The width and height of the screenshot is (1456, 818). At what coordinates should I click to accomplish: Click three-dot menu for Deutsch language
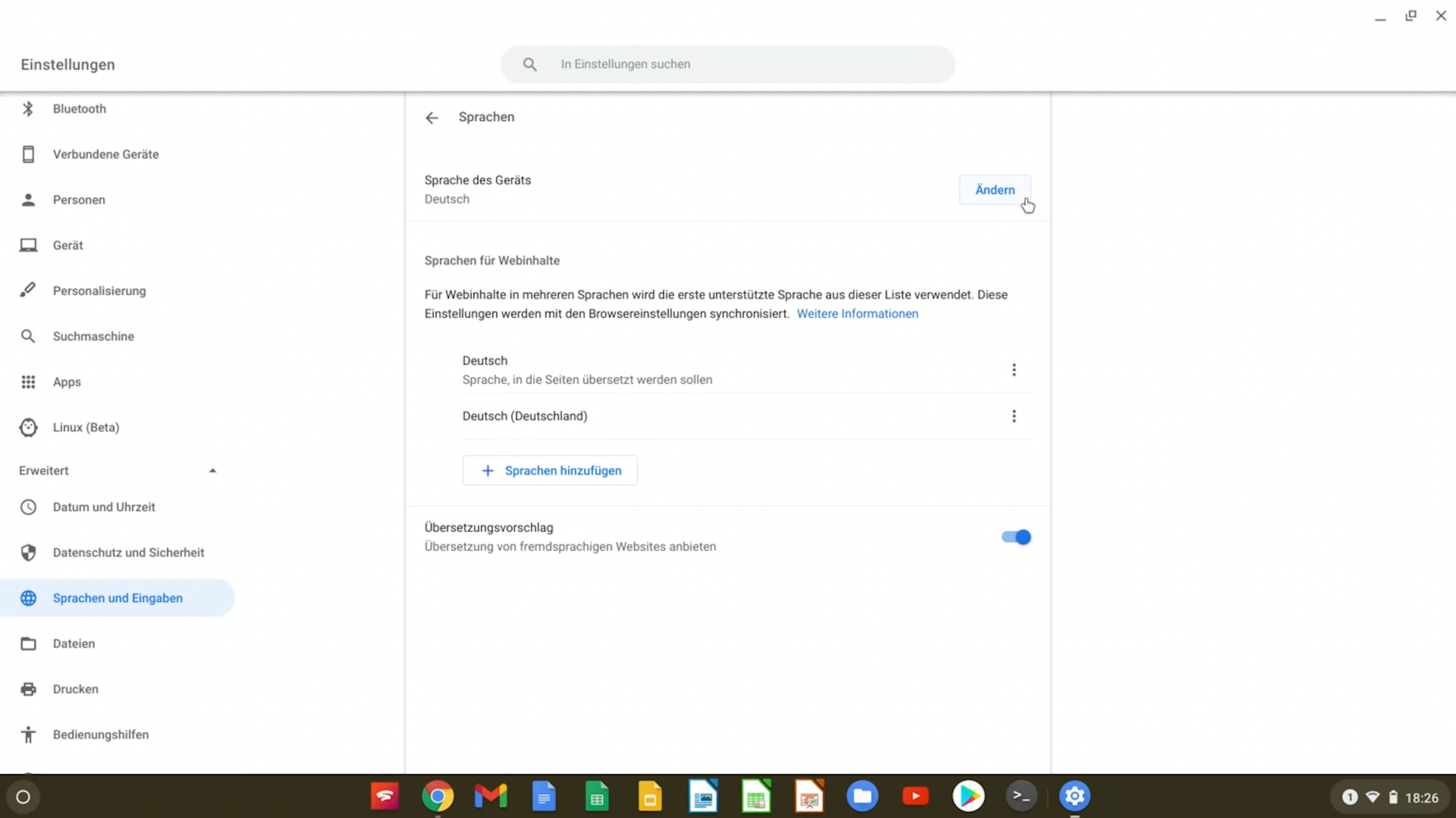point(1014,369)
